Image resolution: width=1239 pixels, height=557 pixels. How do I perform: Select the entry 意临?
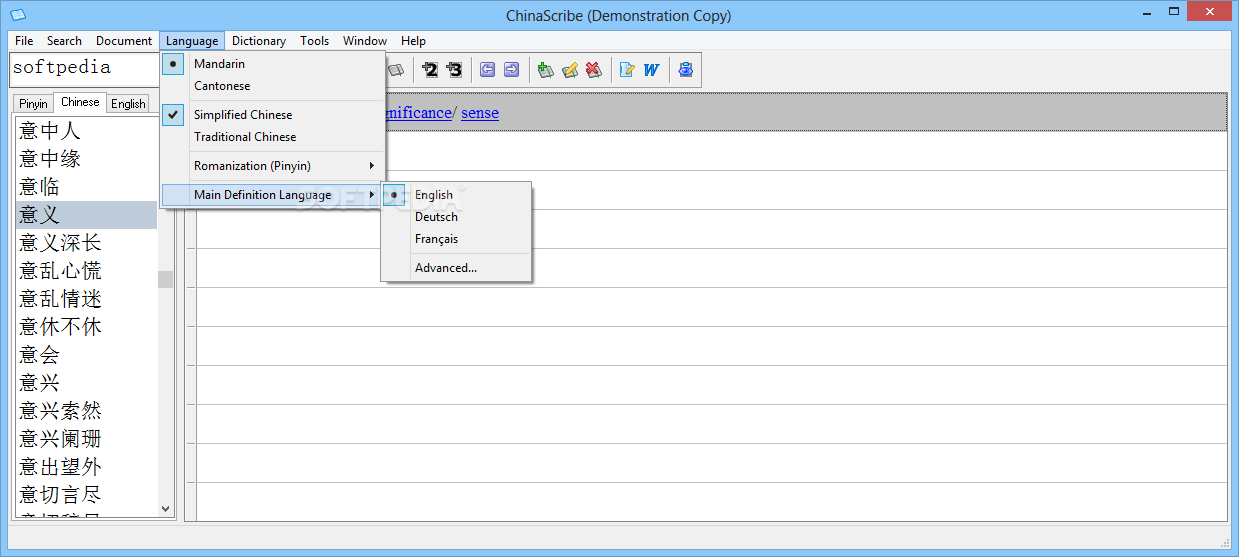click(85, 187)
